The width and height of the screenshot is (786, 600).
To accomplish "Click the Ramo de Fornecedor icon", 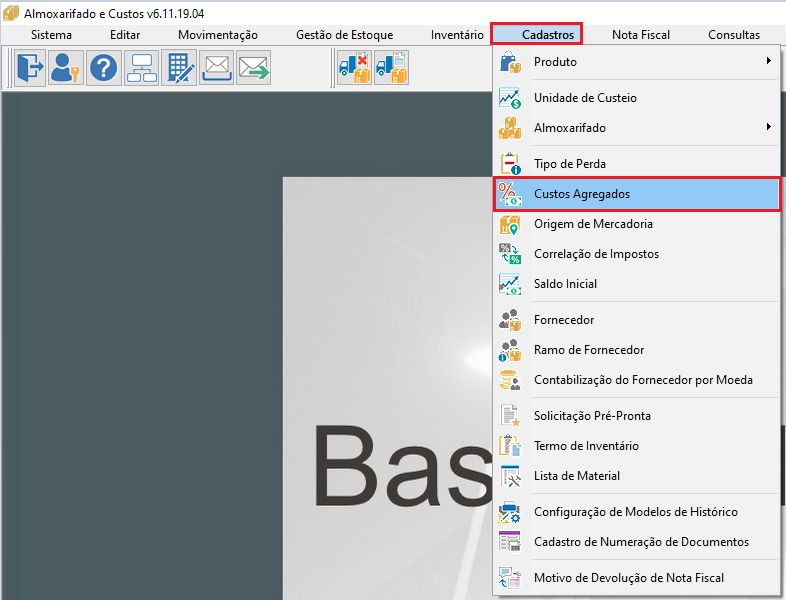I will tap(510, 350).
